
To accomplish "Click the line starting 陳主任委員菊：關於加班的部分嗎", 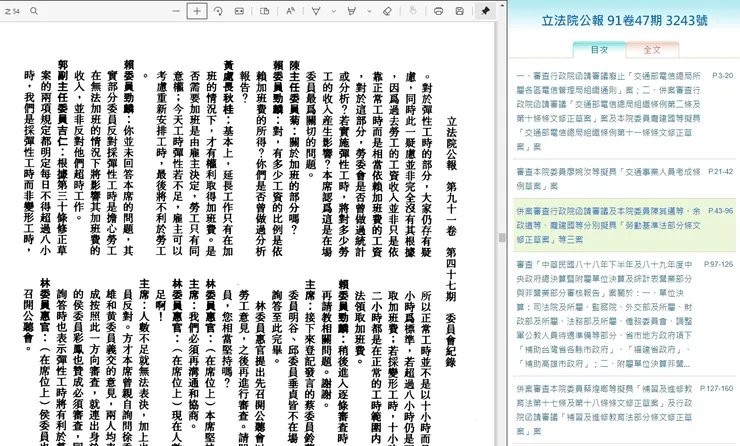I will click(x=294, y=148).
